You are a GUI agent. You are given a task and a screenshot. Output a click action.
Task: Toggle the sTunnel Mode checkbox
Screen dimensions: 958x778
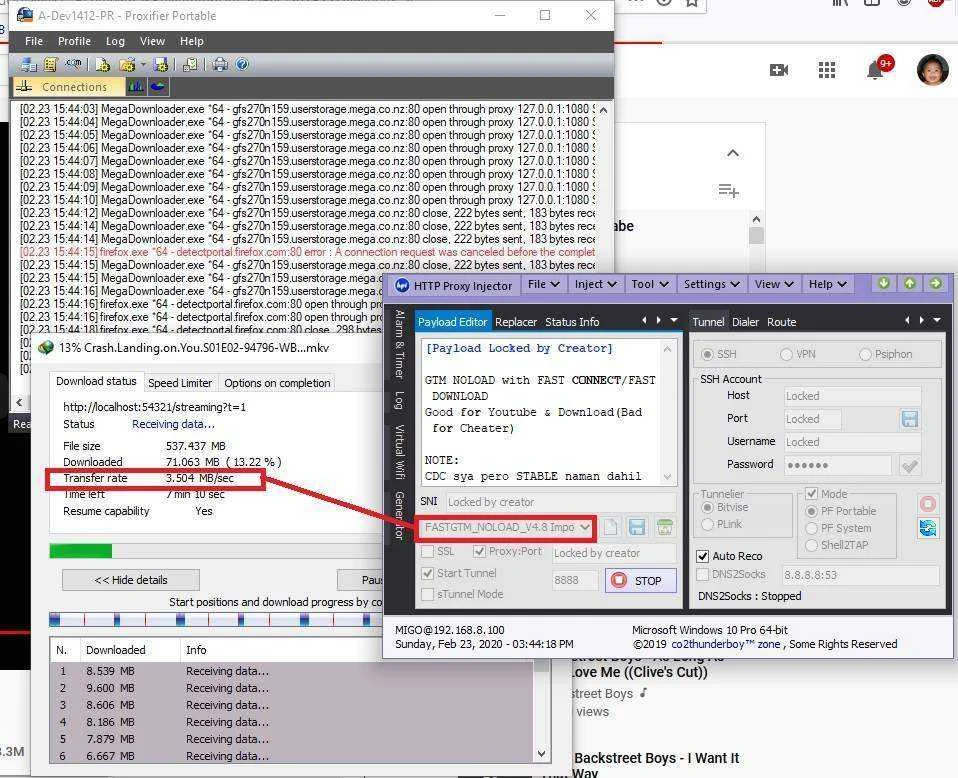pyautogui.click(x=428, y=594)
